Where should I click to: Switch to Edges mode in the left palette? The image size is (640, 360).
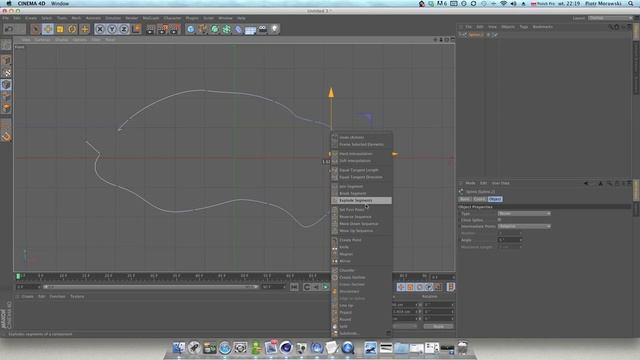(x=6, y=96)
